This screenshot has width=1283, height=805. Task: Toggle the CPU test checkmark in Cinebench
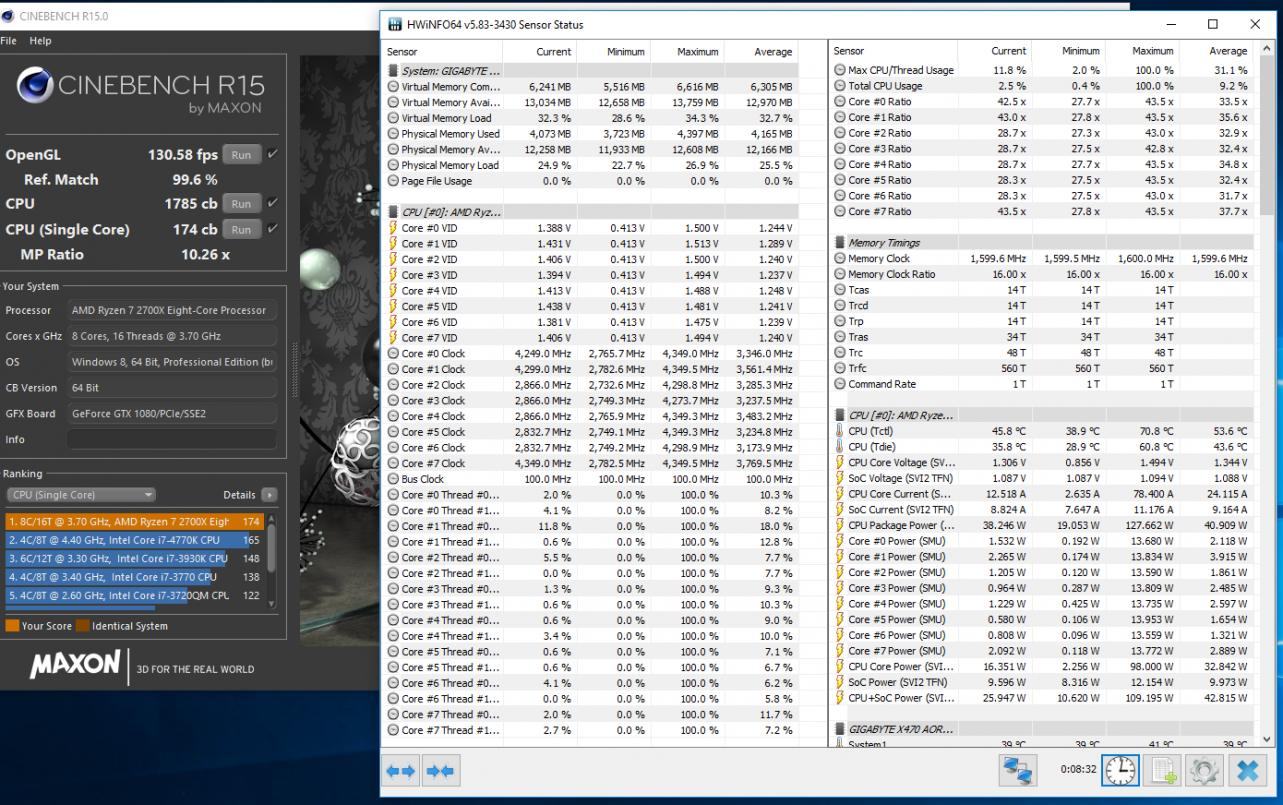(273, 203)
